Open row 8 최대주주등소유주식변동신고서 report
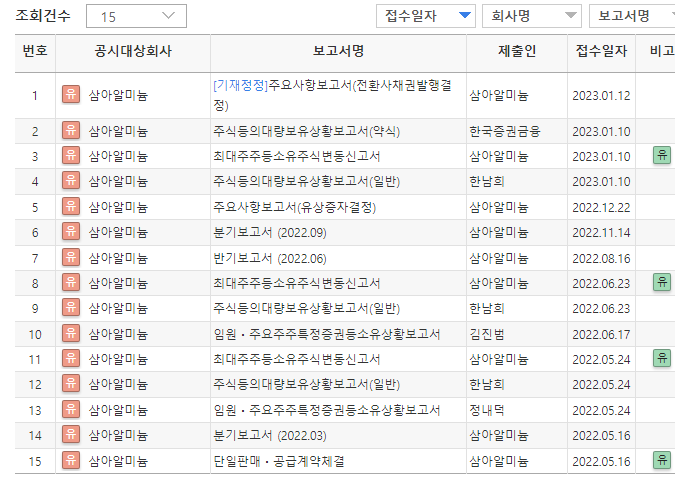Screen dimensions: 686x486 coord(297,283)
